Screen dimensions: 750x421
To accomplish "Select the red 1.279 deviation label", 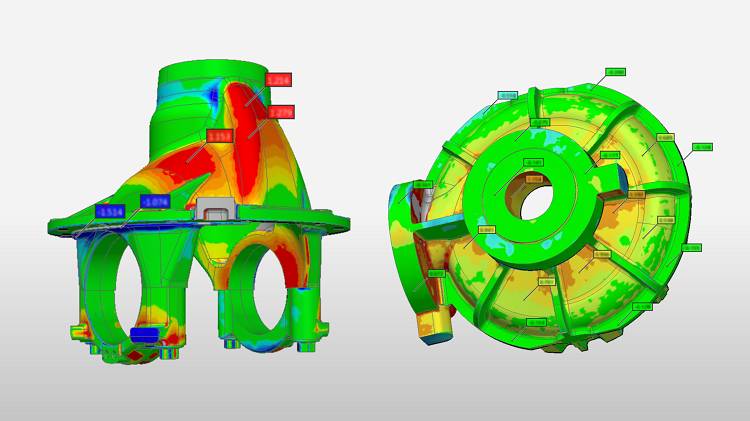I will 280,112.
